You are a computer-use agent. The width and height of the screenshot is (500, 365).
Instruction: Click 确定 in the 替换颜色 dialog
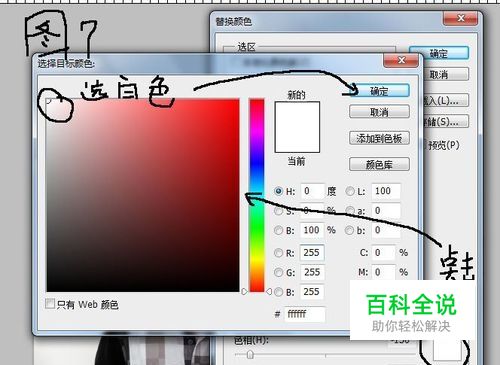pyautogui.click(x=439, y=54)
